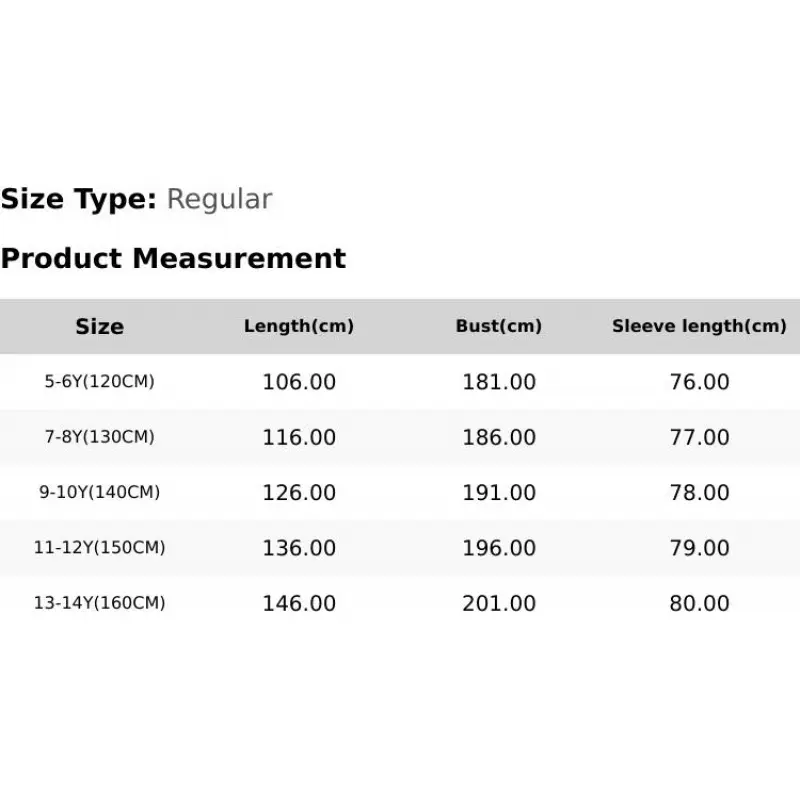The height and width of the screenshot is (800, 800).
Task: Click the Bust(cm) column header
Action: [x=498, y=326]
